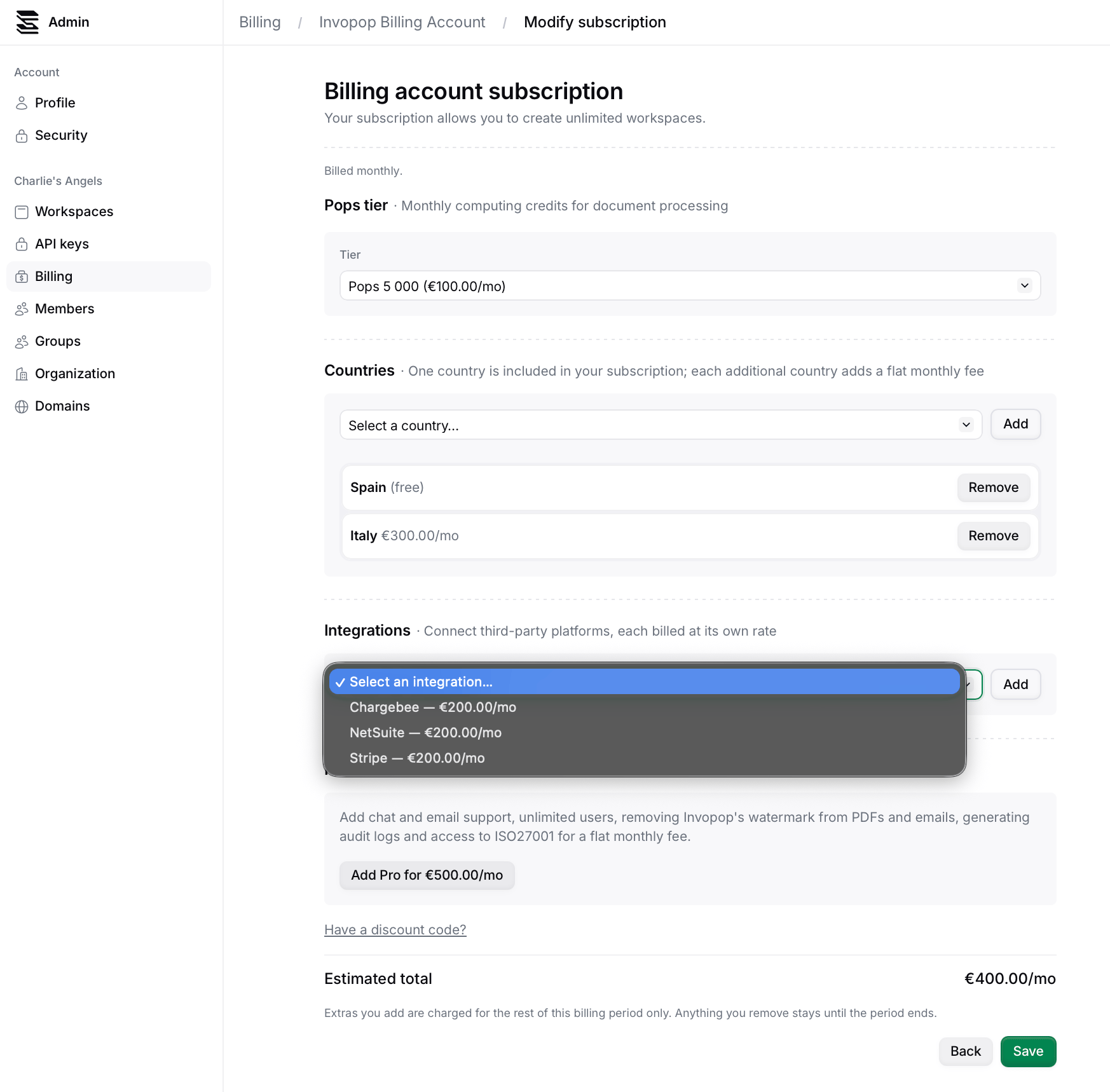Click the Charlie's Angels section label

tap(58, 181)
